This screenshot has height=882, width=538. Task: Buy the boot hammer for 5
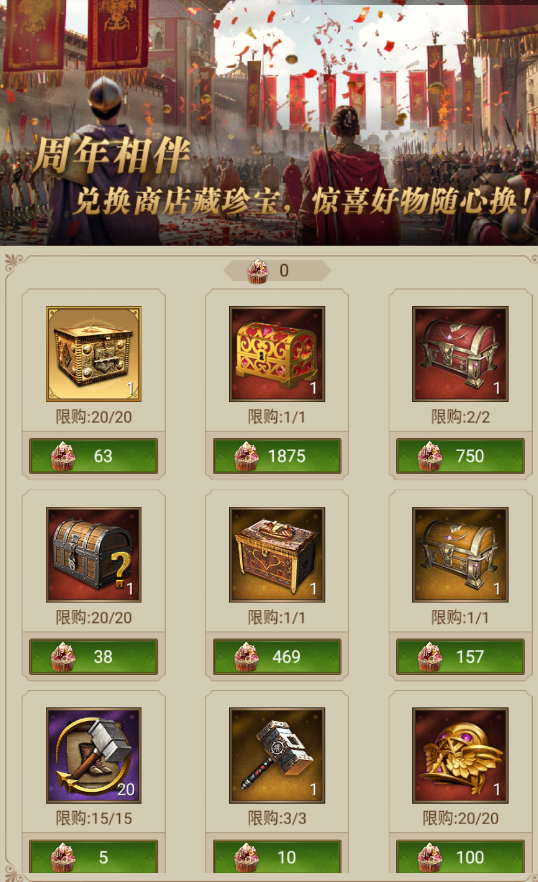click(x=93, y=857)
